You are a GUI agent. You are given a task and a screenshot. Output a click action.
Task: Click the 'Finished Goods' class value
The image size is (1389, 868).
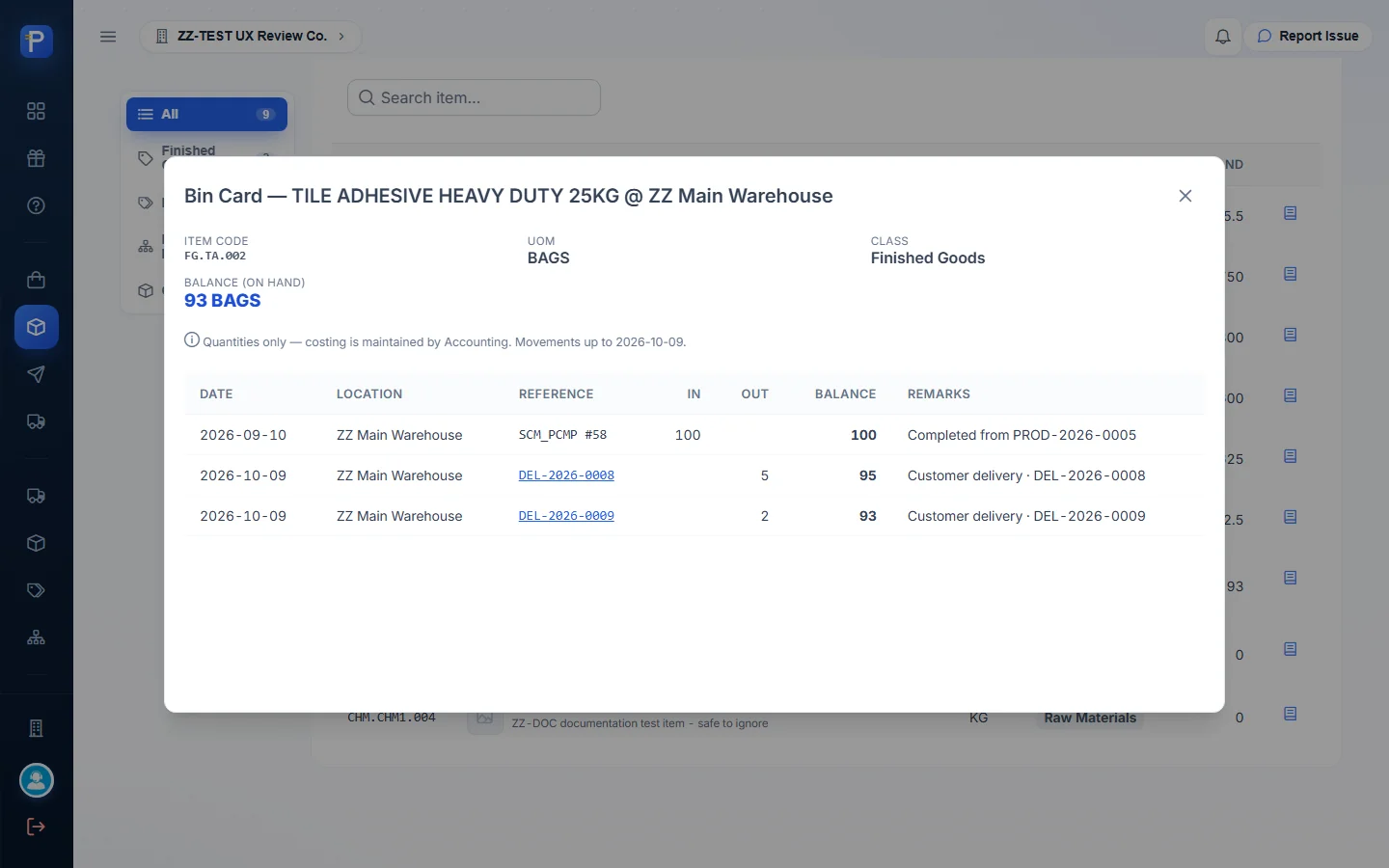click(928, 258)
